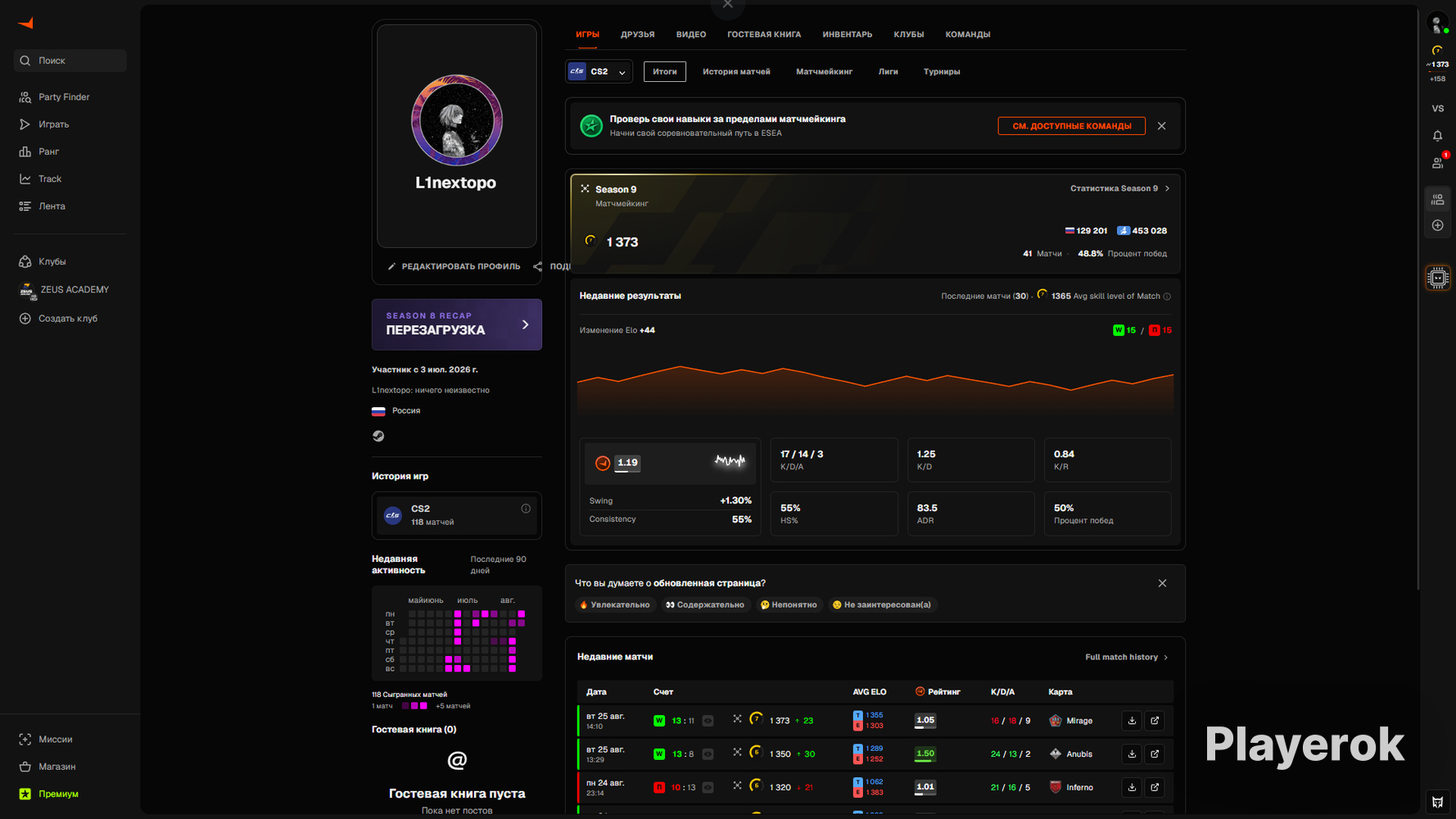Dismiss the ESEA matchmaking banner

tap(1161, 126)
